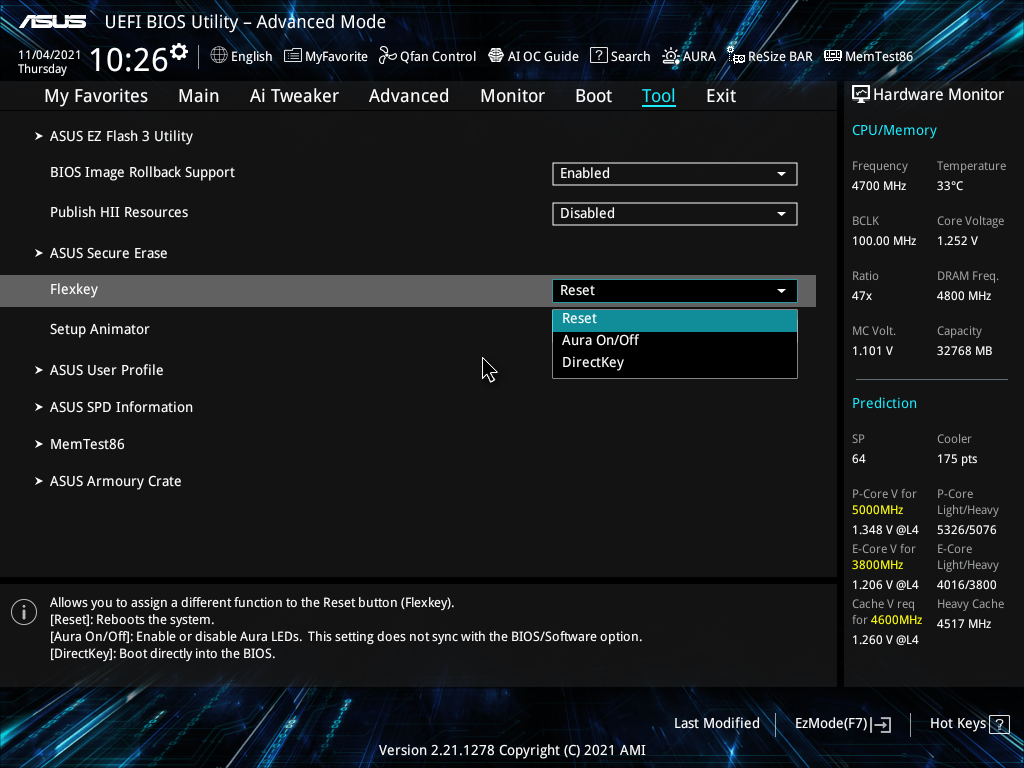This screenshot has width=1024, height=768.
Task: Click the 4800 MHz DRAM frequency value
Action: 964,296
